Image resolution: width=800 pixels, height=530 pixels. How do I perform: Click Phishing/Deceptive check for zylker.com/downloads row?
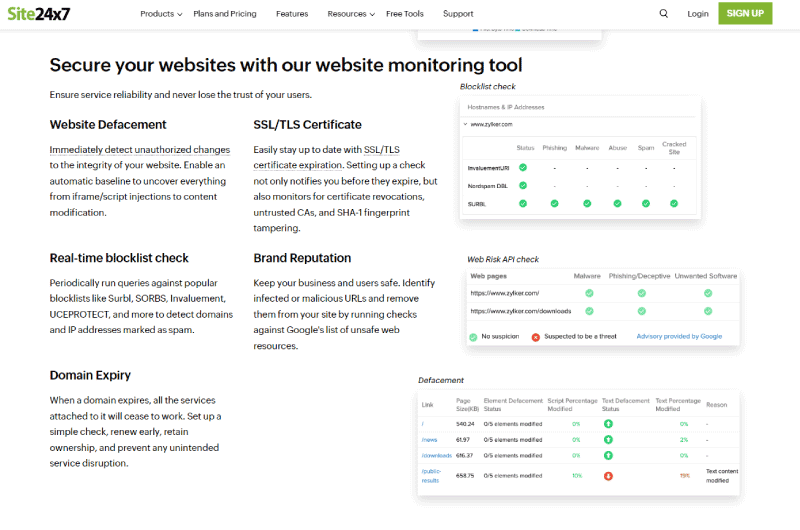click(x=642, y=311)
